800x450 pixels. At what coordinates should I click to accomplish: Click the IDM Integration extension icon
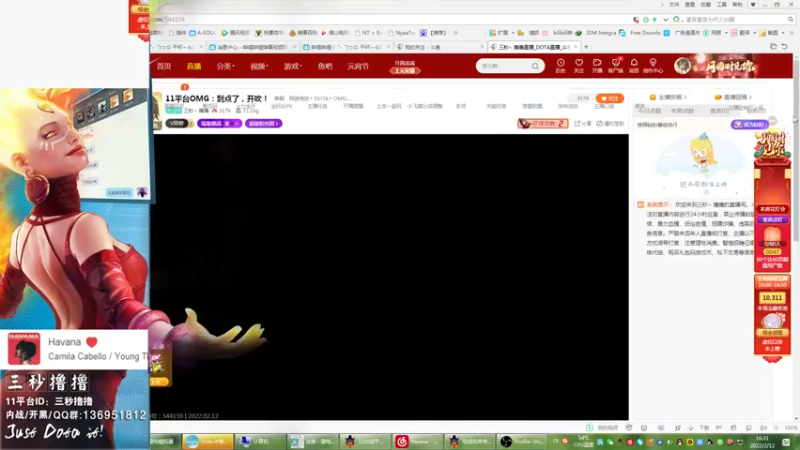coord(596,33)
